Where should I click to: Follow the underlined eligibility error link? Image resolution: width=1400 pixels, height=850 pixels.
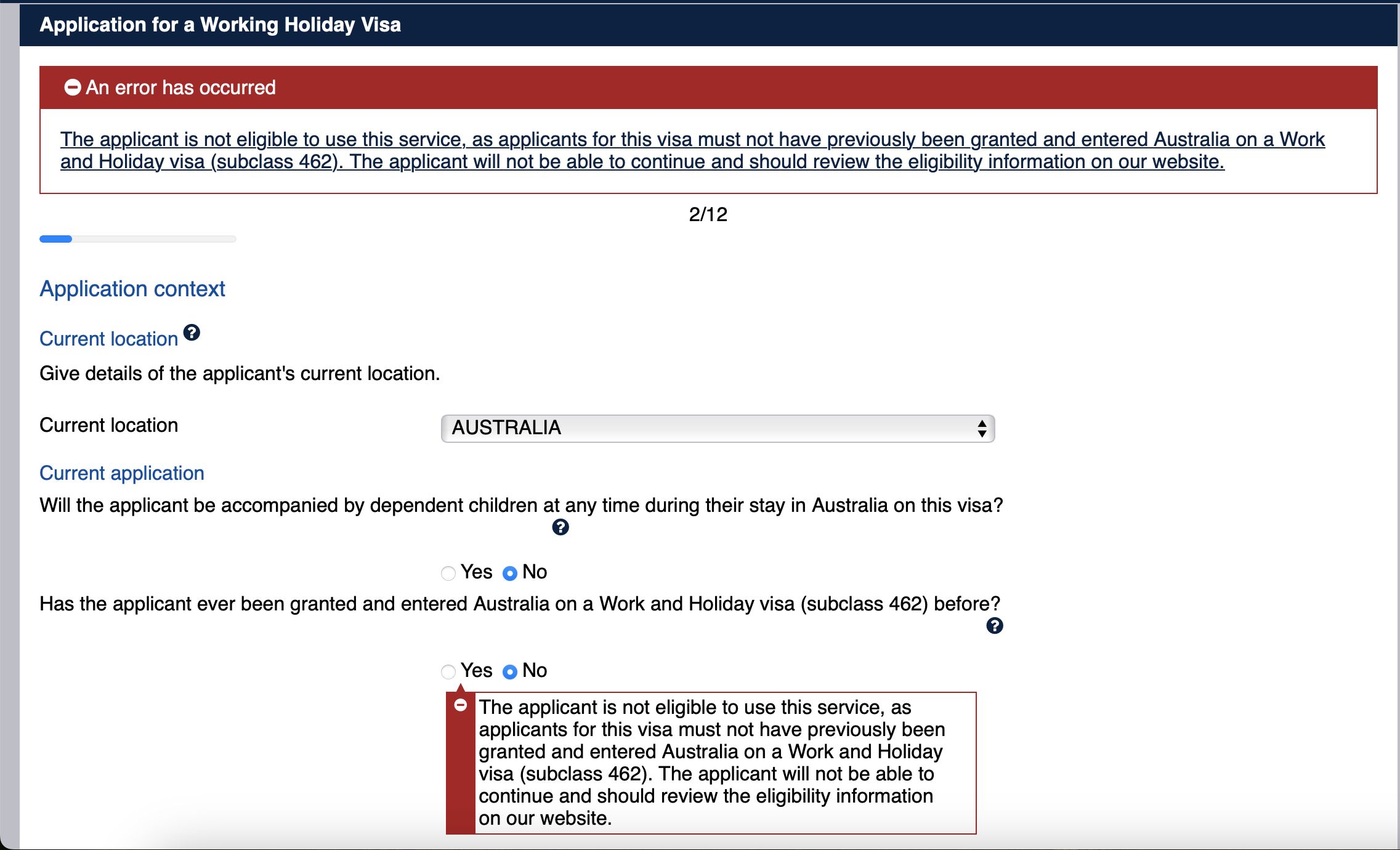tap(692, 150)
